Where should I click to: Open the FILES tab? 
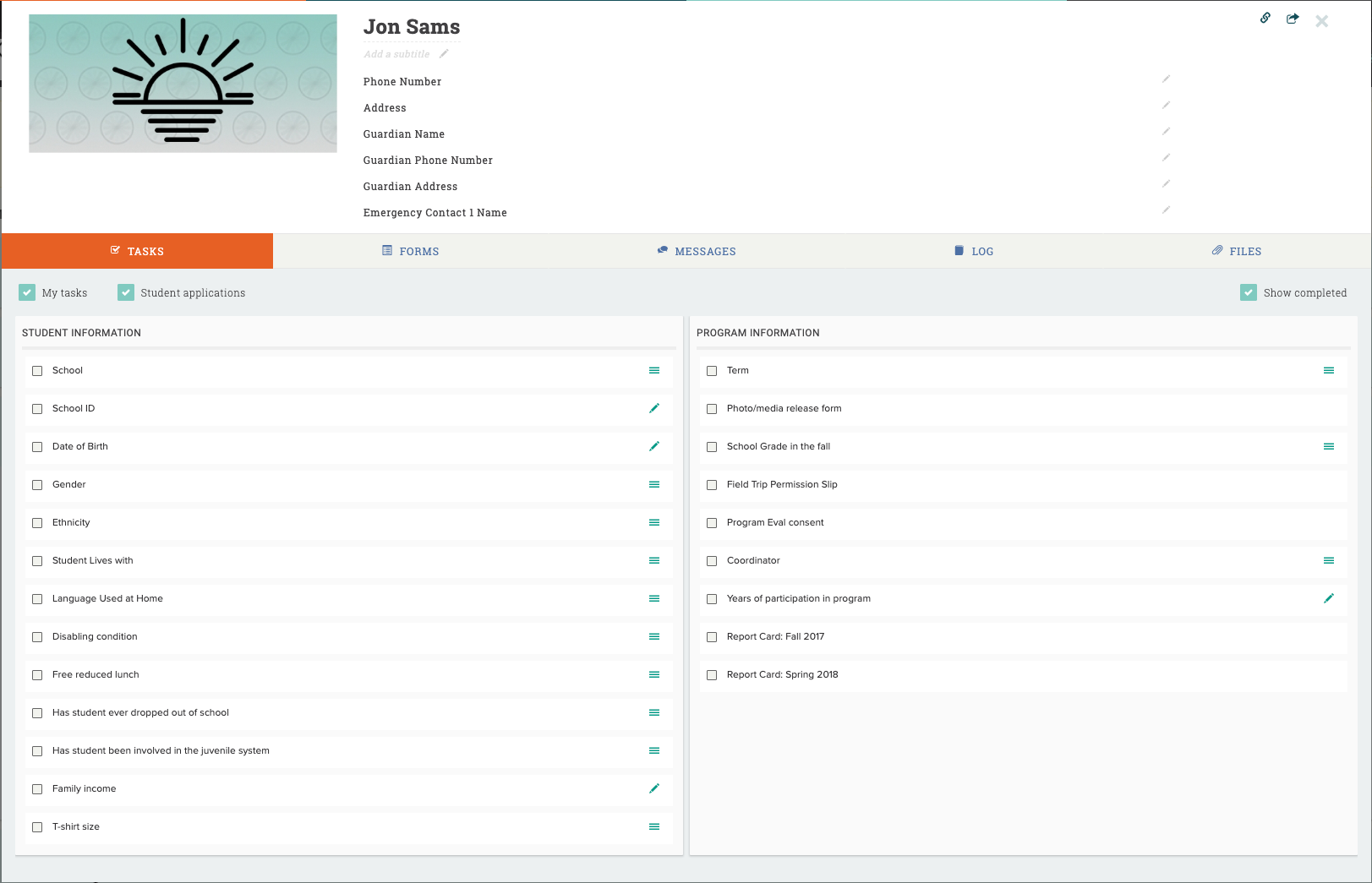pyautogui.click(x=1237, y=251)
